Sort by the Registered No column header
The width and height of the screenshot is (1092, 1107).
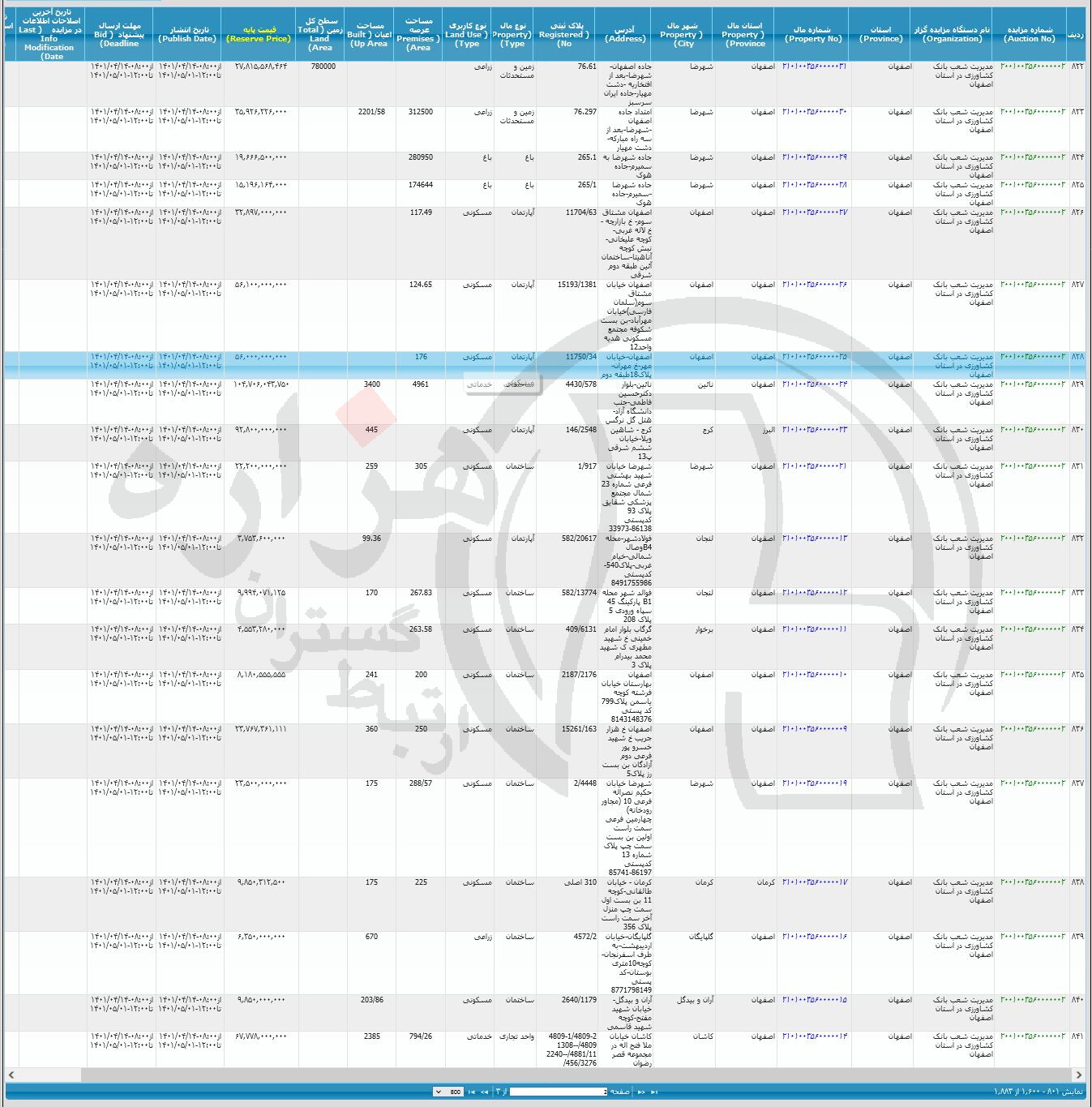point(565,34)
